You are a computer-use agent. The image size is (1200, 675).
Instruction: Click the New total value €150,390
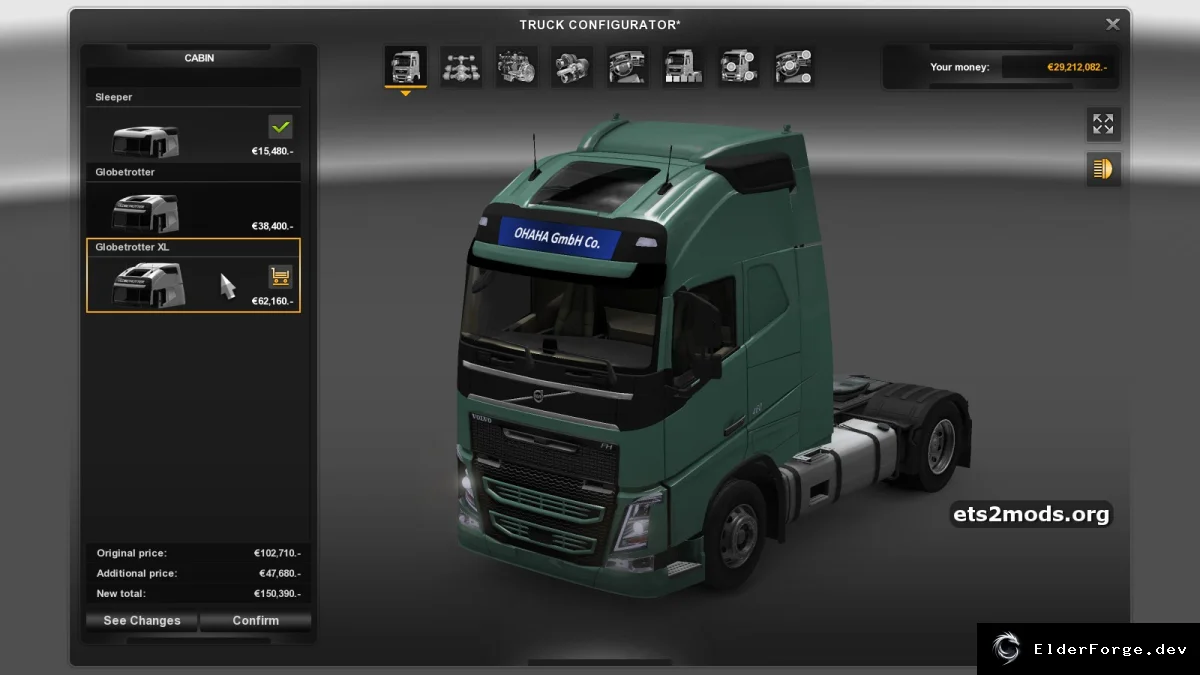click(277, 593)
